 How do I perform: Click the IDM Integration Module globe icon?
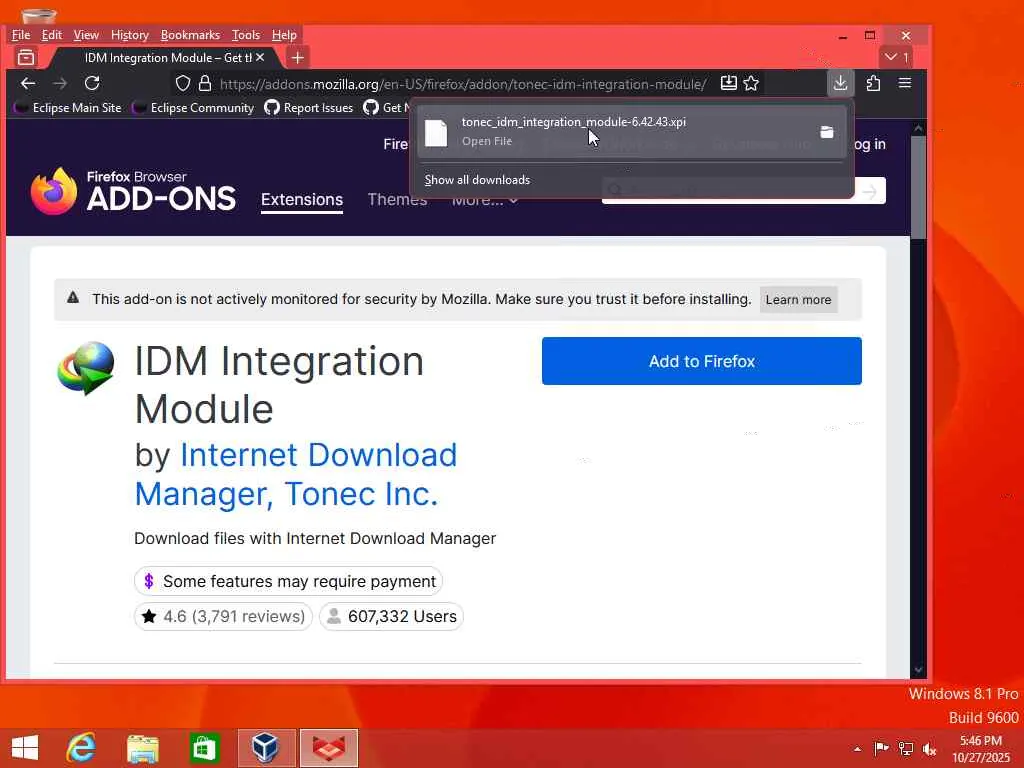[86, 368]
